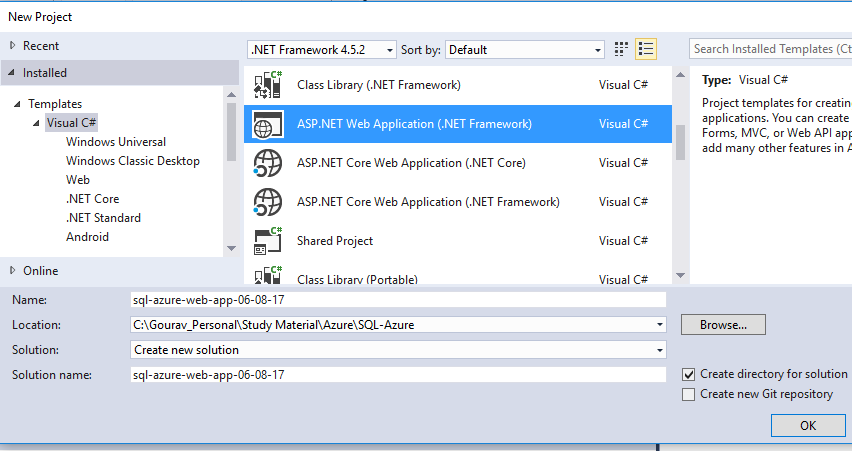Viewport: 852px width, 451px height.
Task: Open the Sort by dropdown
Action: point(525,49)
